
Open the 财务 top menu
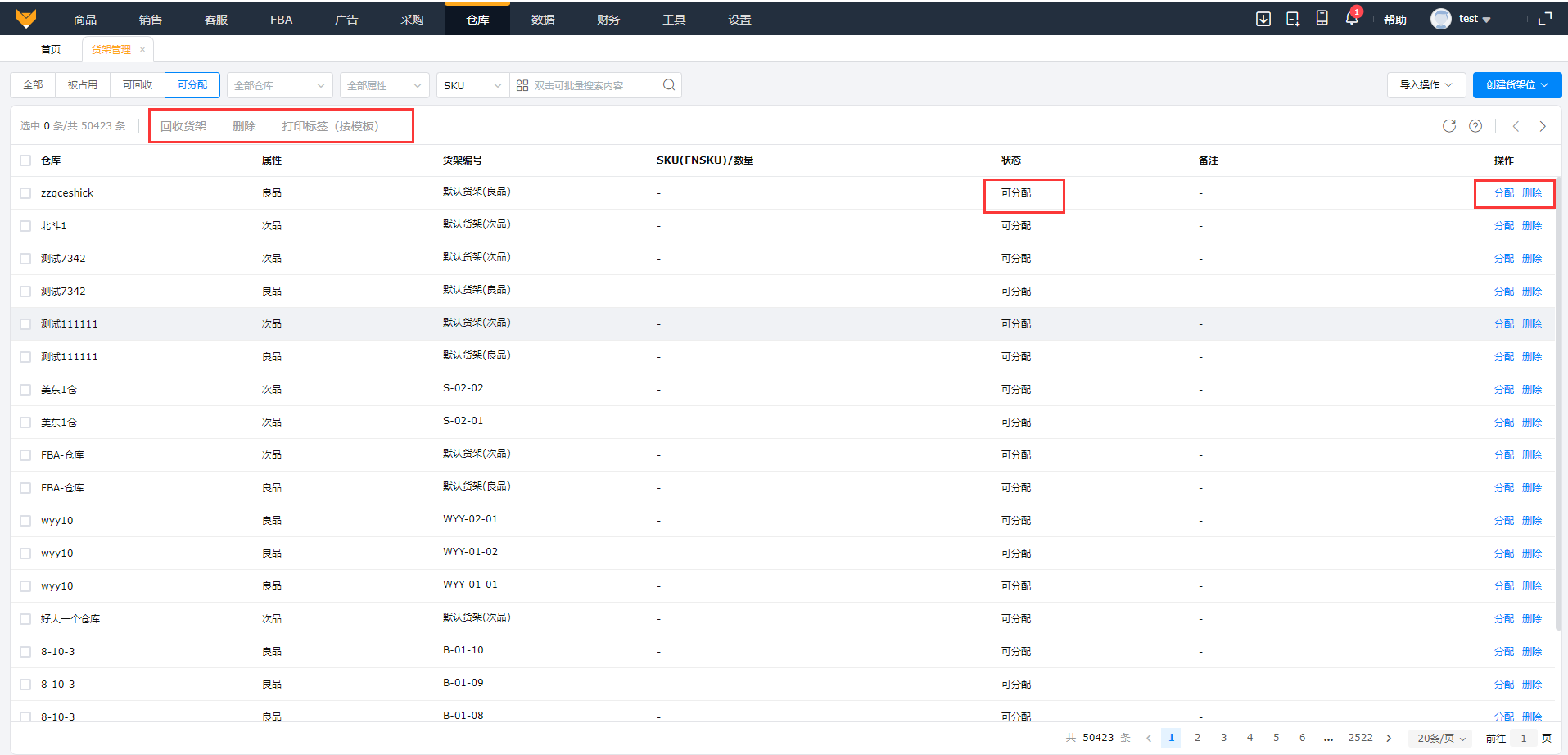point(608,19)
